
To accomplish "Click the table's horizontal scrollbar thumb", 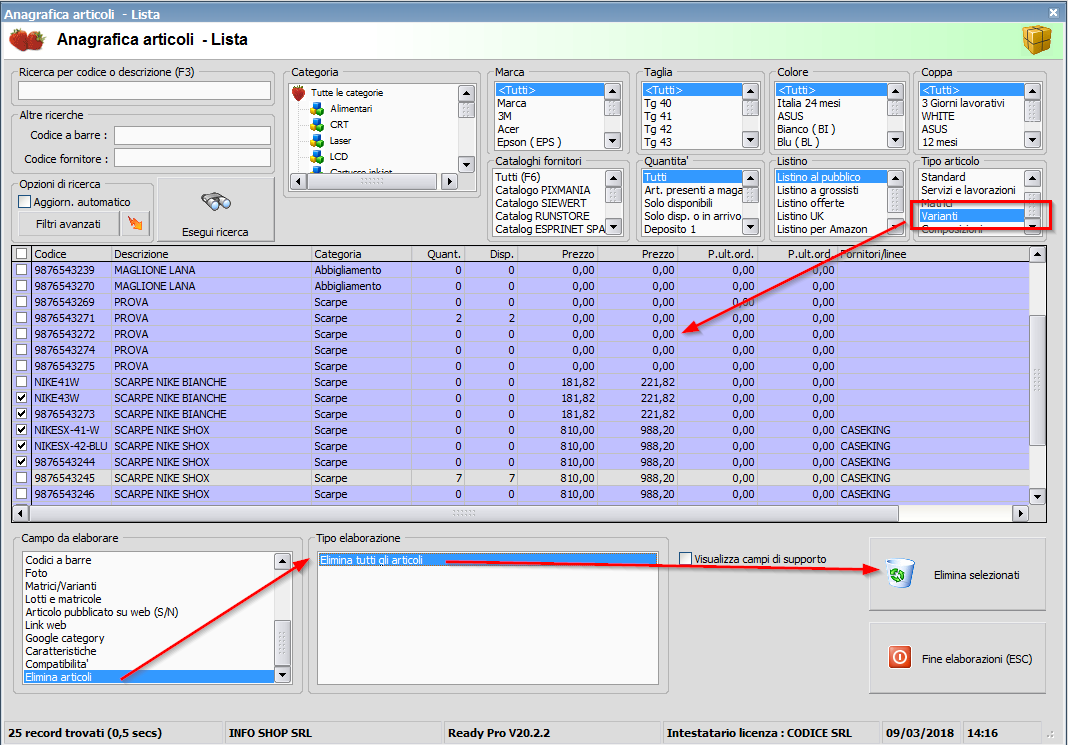I will (x=464, y=513).
